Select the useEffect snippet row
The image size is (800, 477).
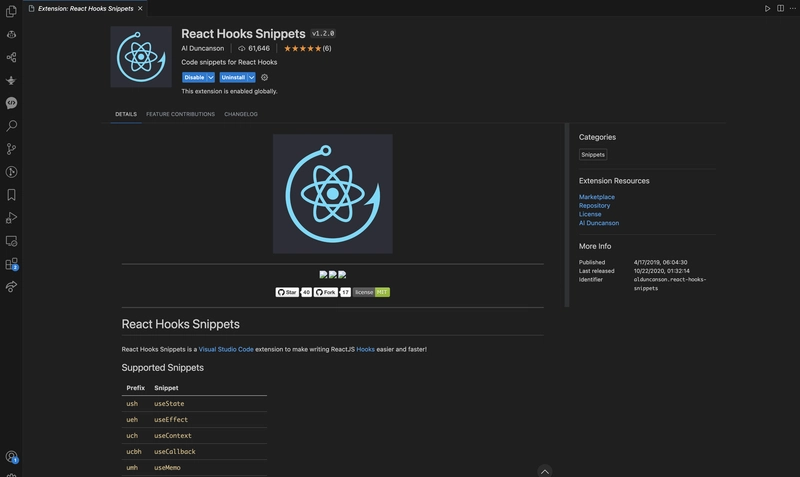pyautogui.click(x=194, y=419)
